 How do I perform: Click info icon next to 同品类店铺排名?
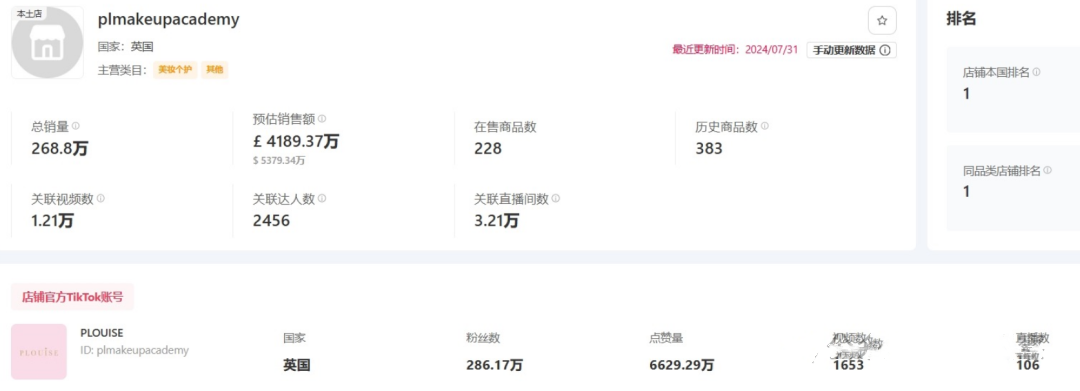pos(1048,170)
